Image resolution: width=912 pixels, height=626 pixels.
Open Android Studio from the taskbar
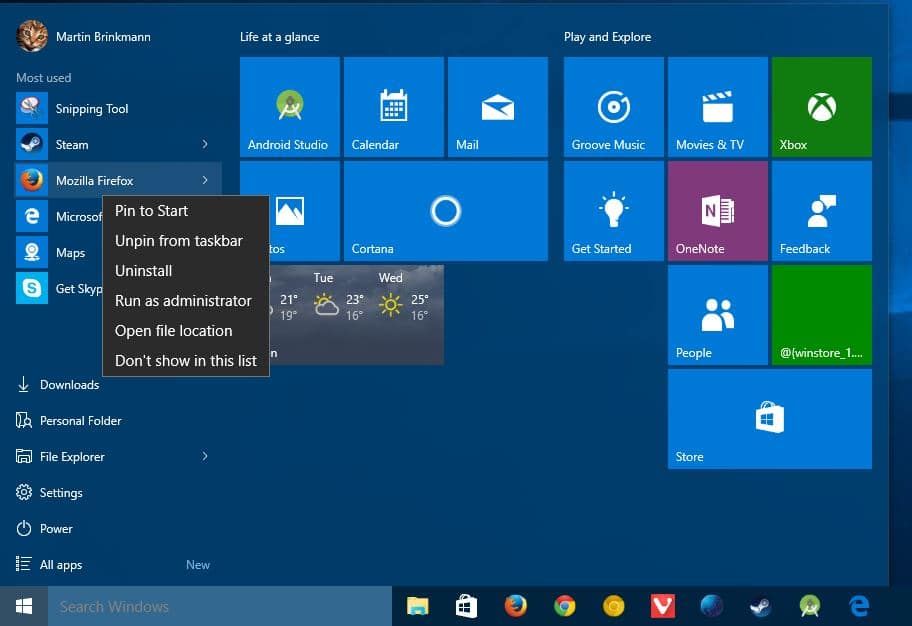coord(810,606)
